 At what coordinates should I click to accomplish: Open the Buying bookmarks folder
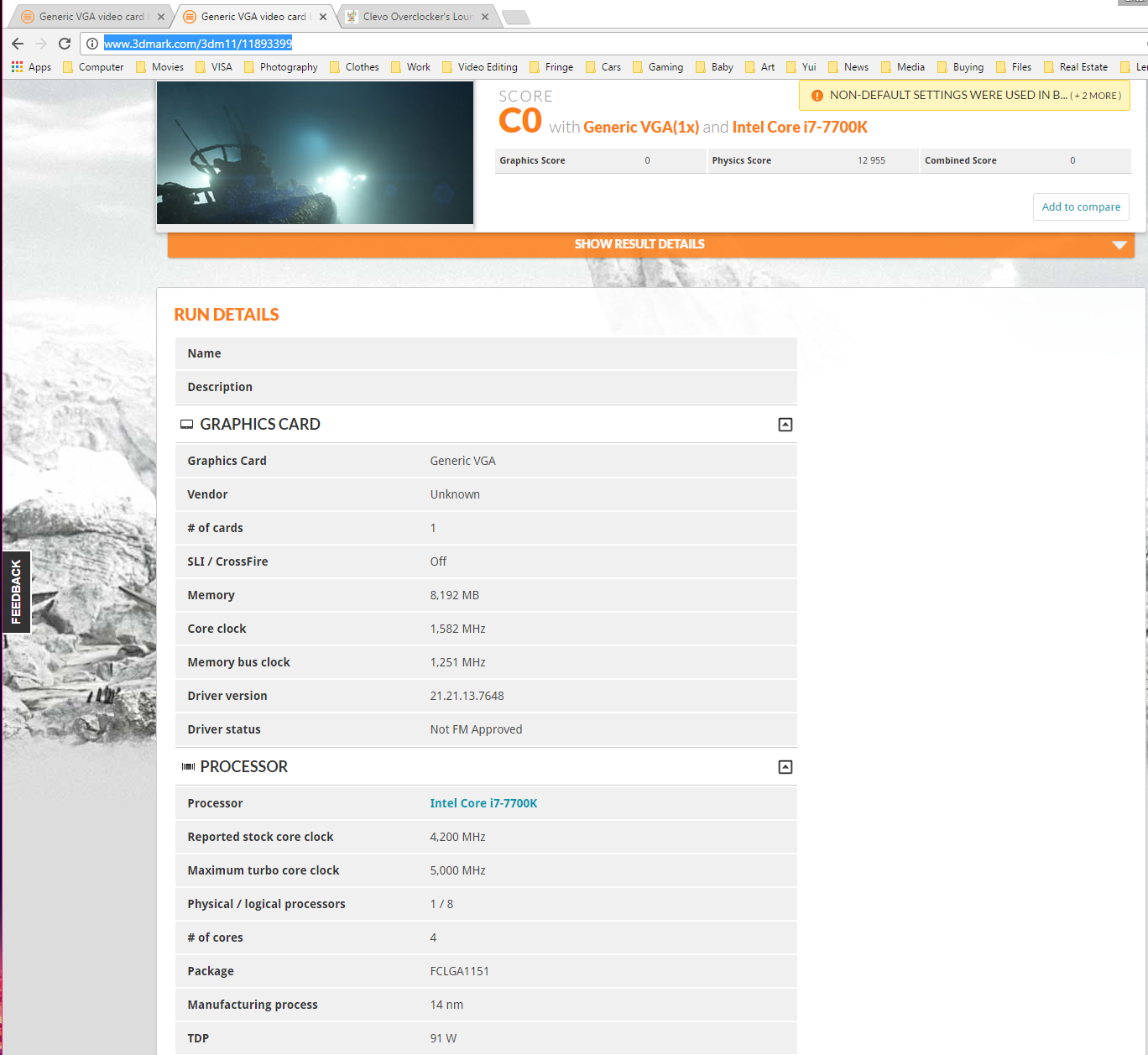[x=960, y=67]
